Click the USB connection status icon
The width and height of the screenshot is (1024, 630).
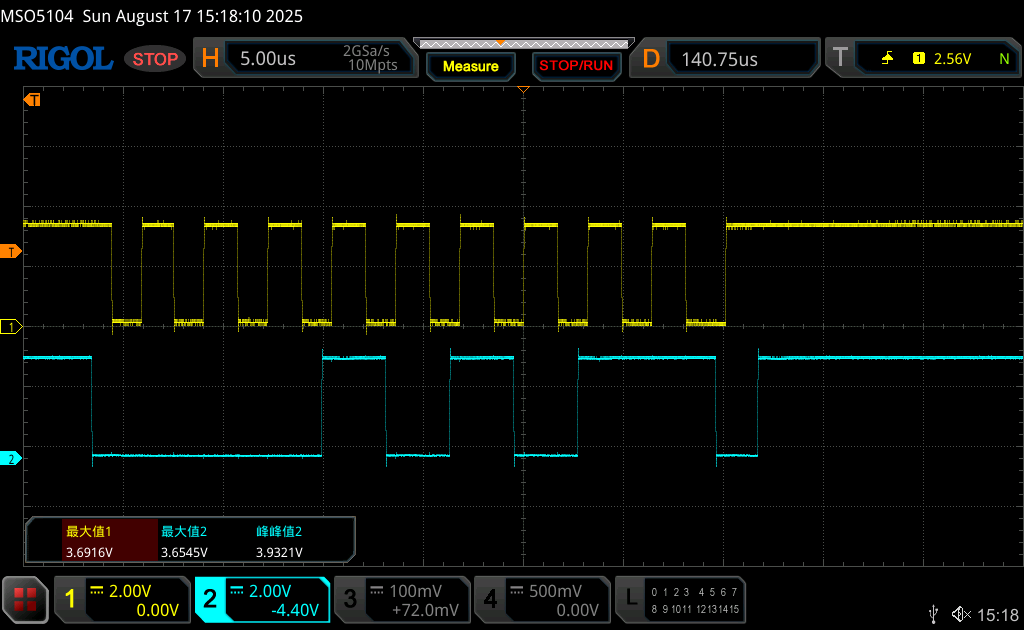coord(934,613)
